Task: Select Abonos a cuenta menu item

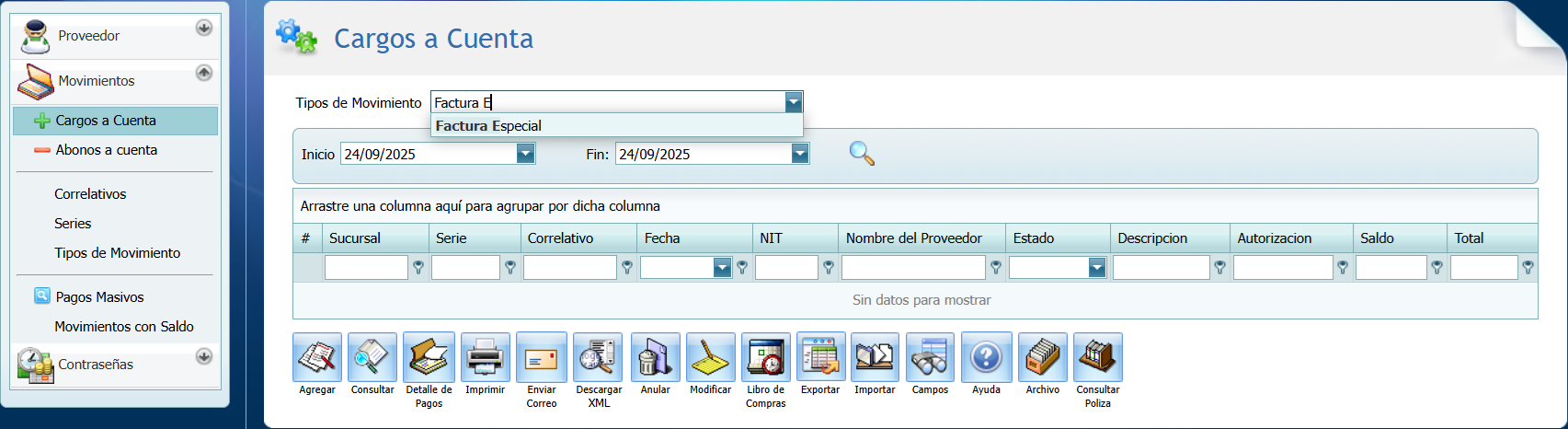Action: (106, 150)
